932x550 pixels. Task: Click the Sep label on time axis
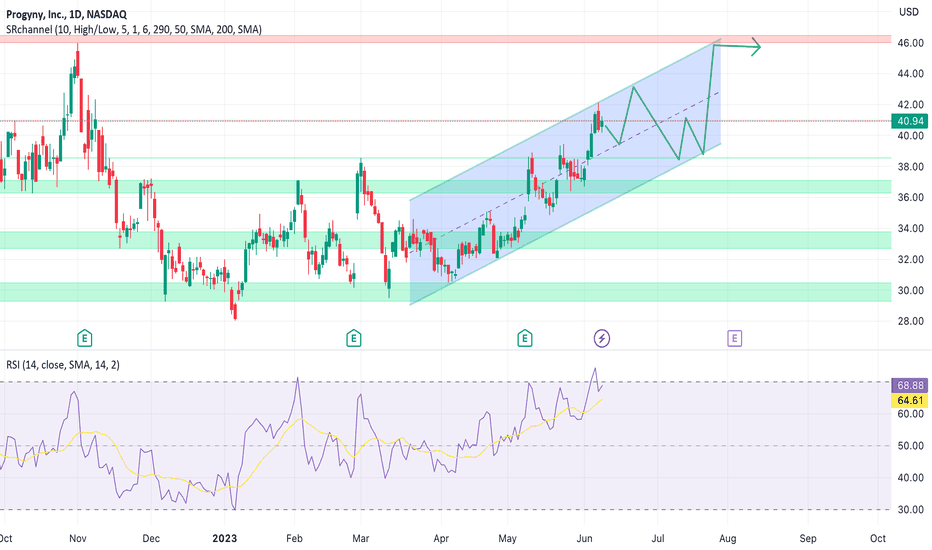[808, 538]
